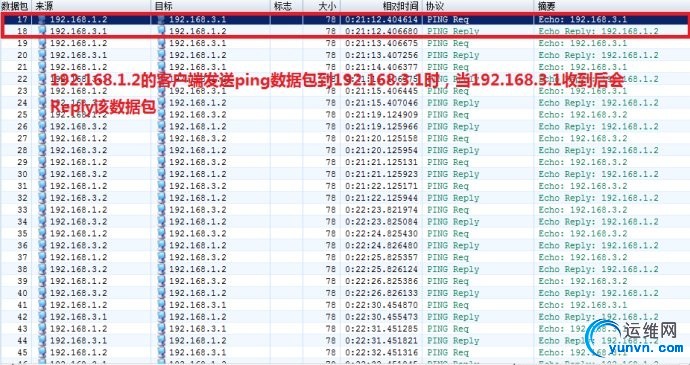690x365 pixels.
Task: Click the size 78 cell in packet 31 row
Action: 330,186
